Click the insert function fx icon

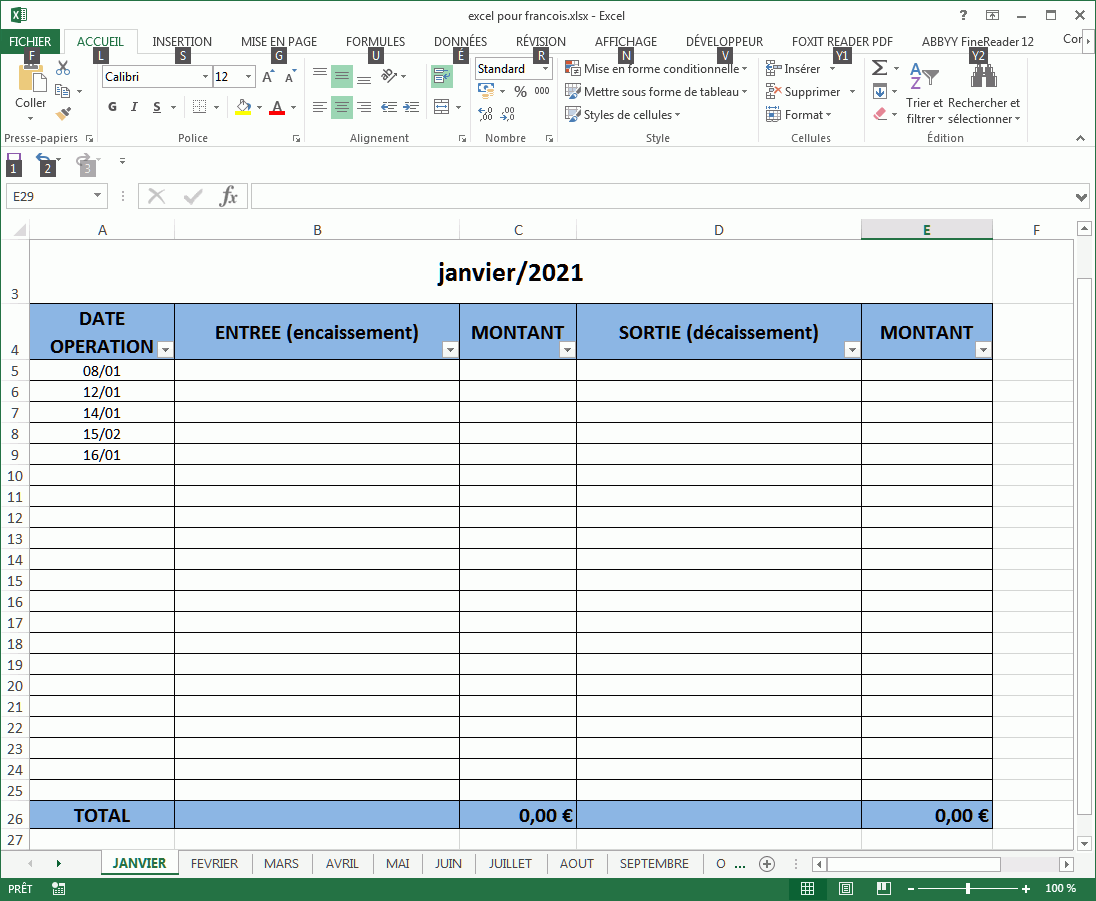pos(229,196)
